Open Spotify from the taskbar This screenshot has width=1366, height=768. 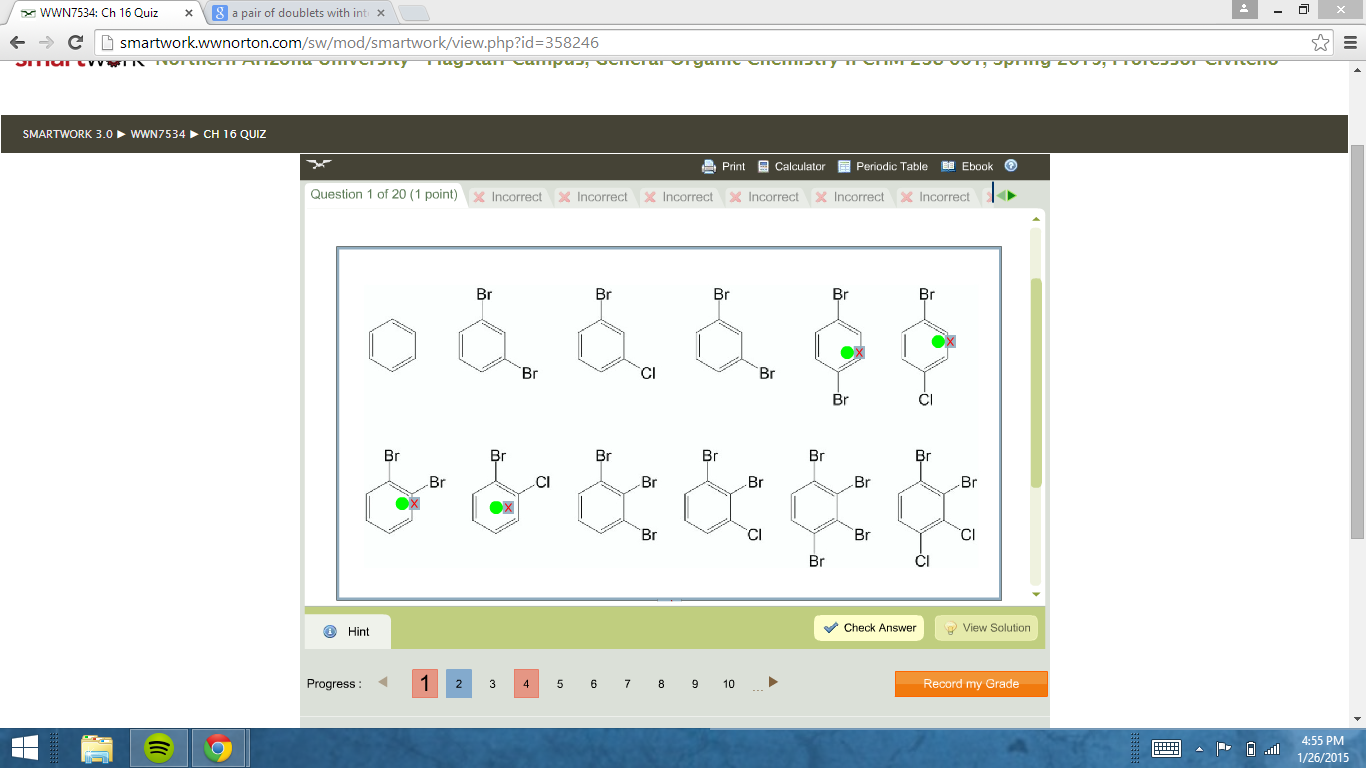pos(158,747)
